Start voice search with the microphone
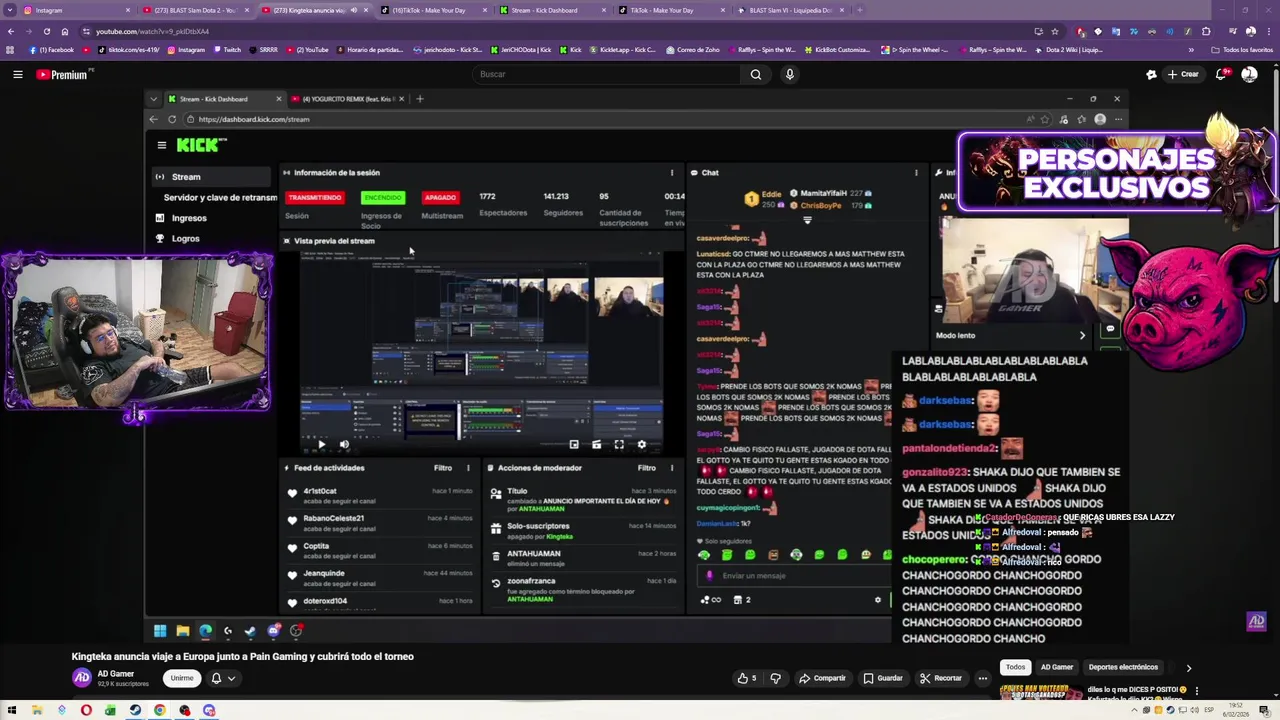The image size is (1280, 720). pos(789,74)
